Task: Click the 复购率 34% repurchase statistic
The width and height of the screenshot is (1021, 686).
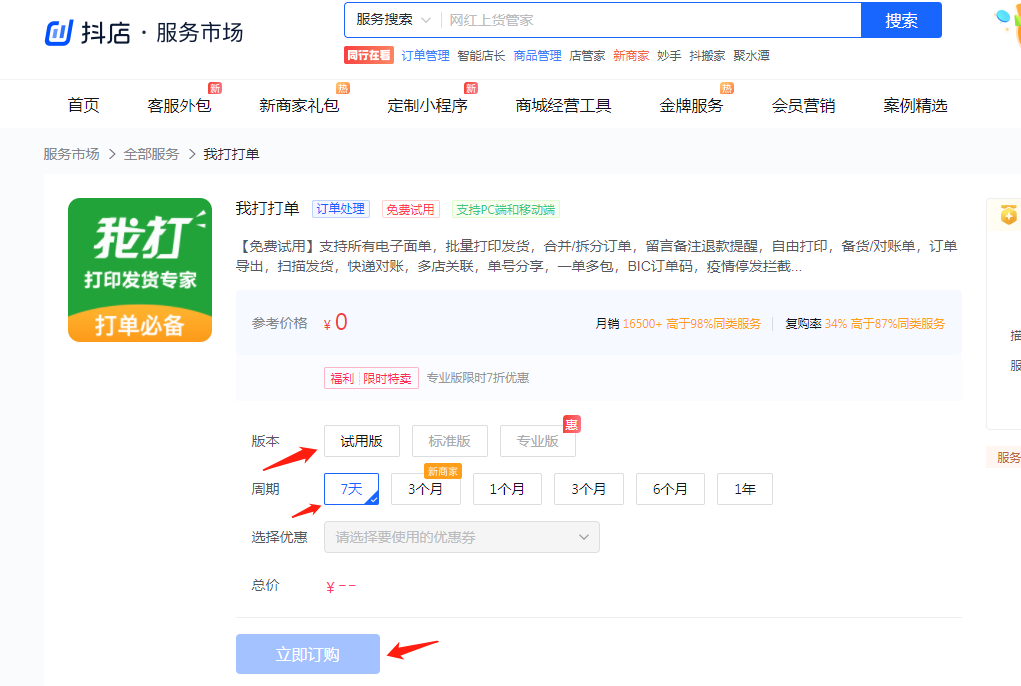Action: [865, 323]
